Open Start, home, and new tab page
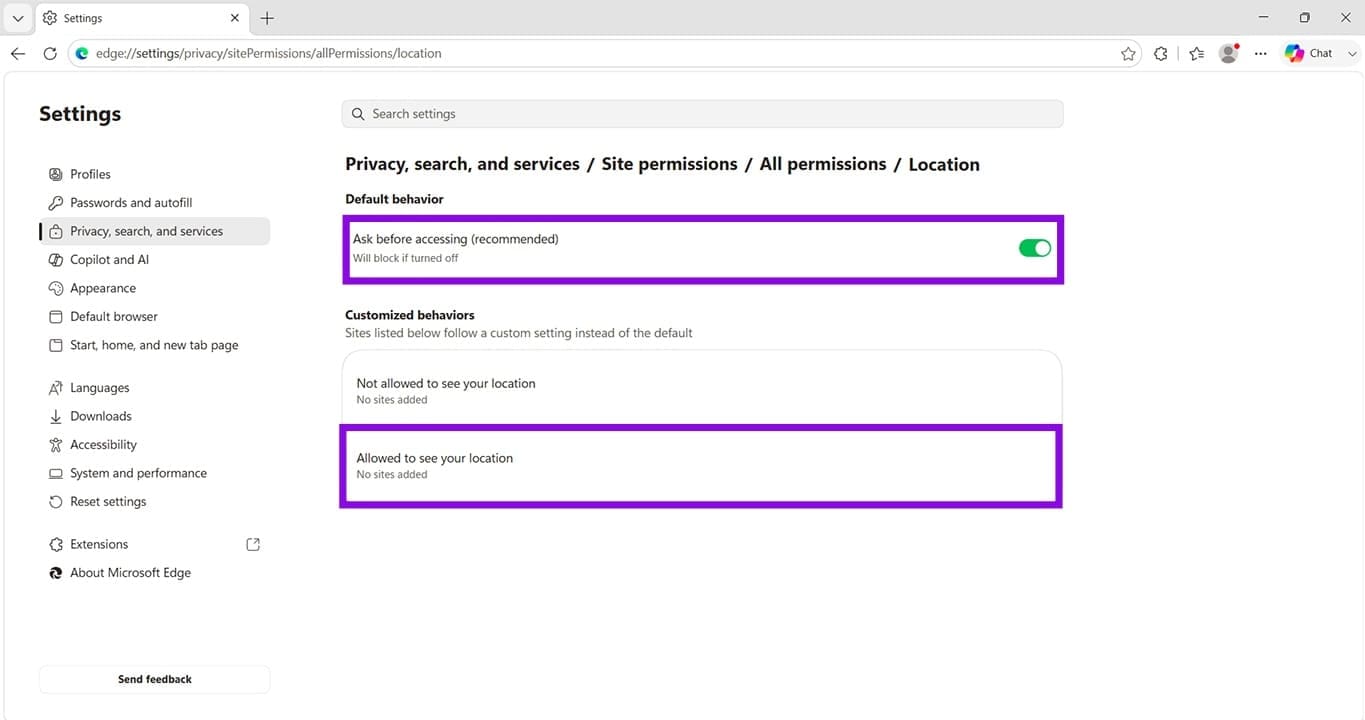1365x720 pixels. click(x=155, y=345)
